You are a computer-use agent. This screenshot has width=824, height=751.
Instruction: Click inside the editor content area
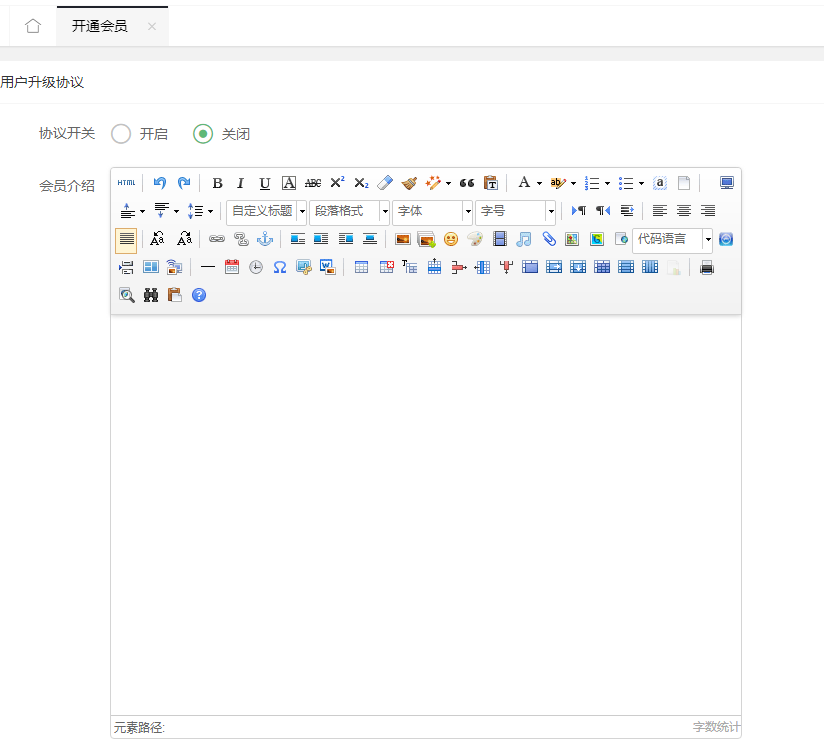pos(426,515)
